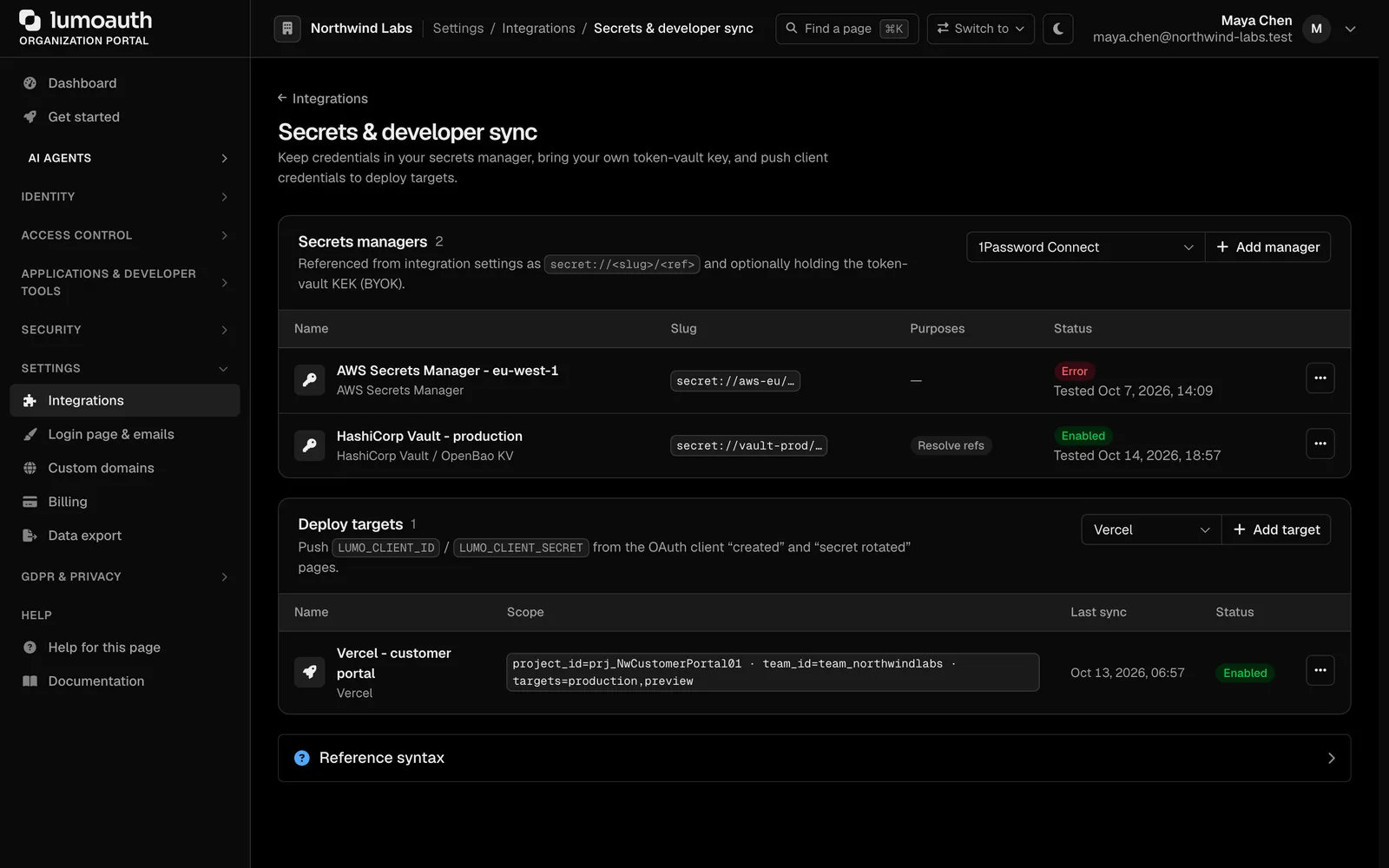Select Integrations in the sidebar
This screenshot has height=868, width=1389.
point(125,400)
